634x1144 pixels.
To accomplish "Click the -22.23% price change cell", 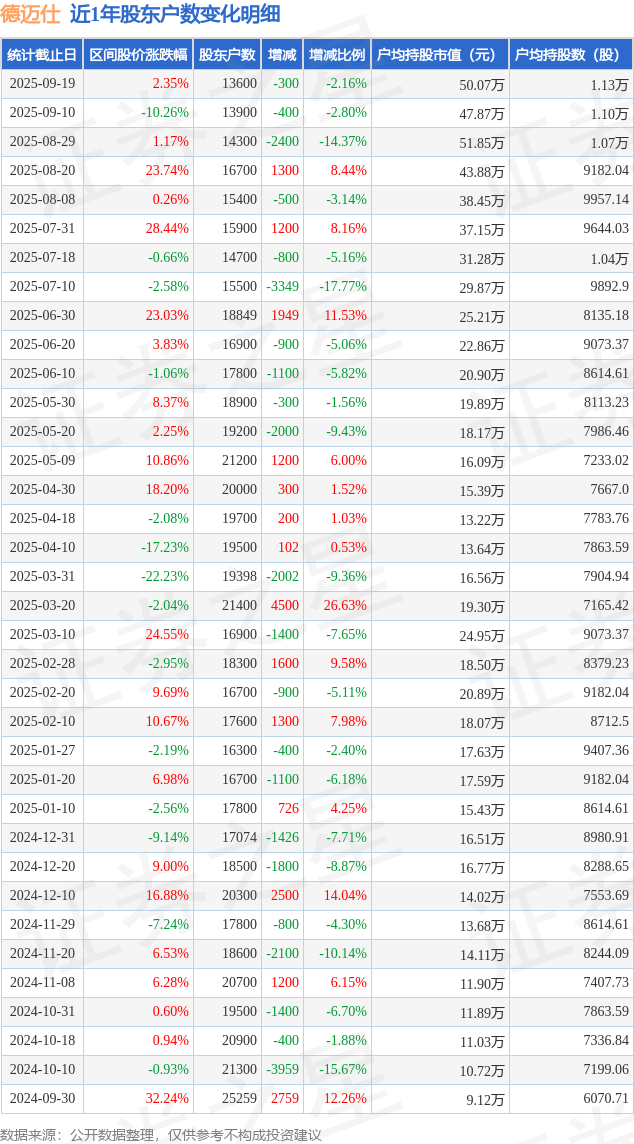I will click(165, 577).
